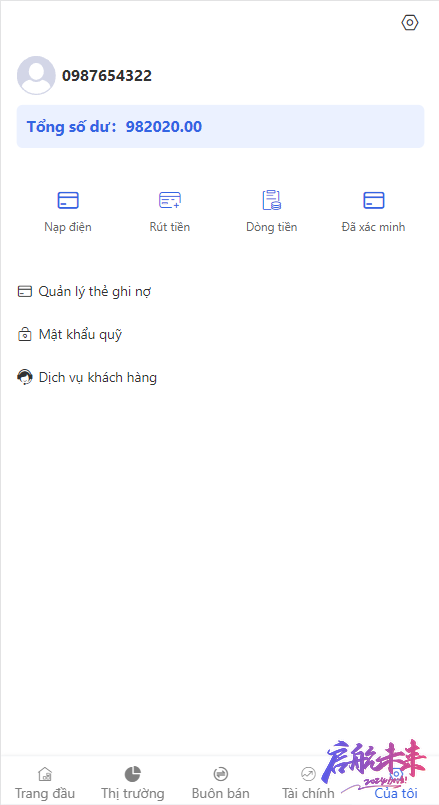
Task: Open the Tài chính tab
Action: tap(308, 782)
